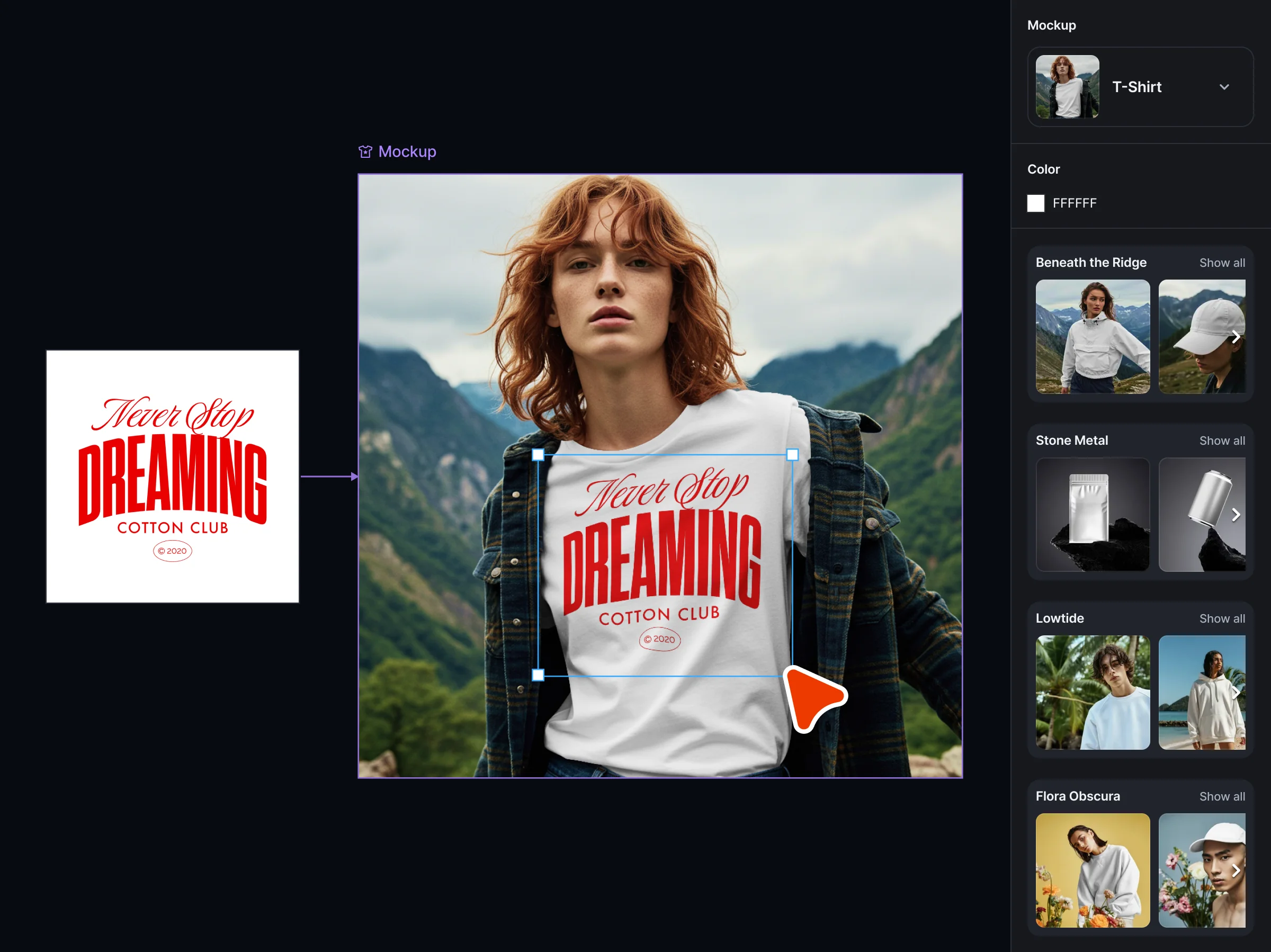Select the white windbreaker jacket mockup thumbnail
Viewport: 1271px width, 952px height.
coord(1093,337)
